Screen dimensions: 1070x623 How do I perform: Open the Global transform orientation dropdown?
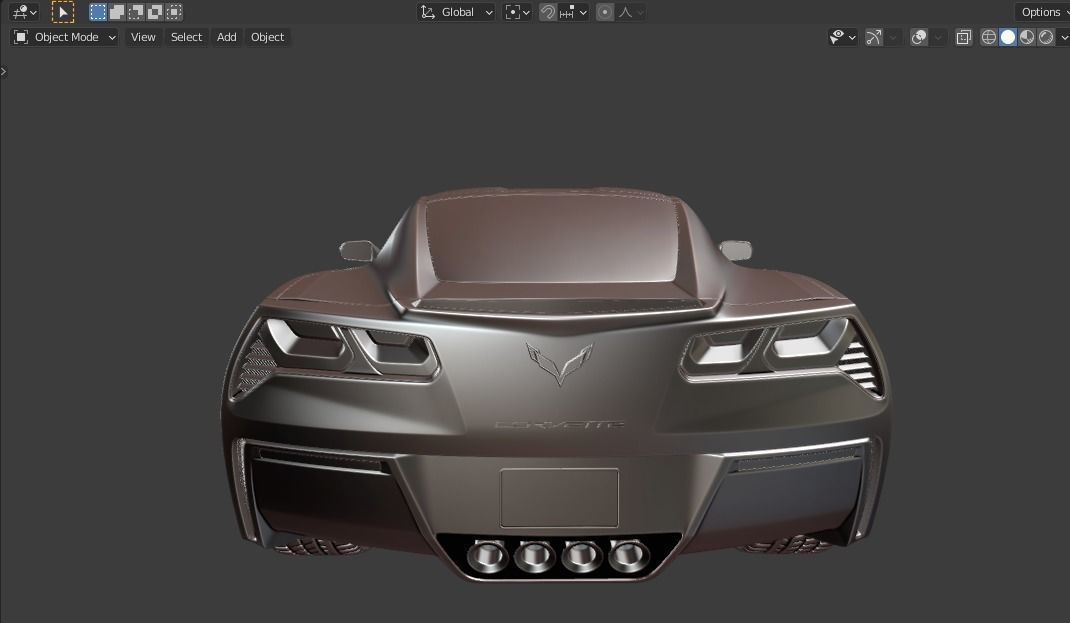(x=456, y=12)
